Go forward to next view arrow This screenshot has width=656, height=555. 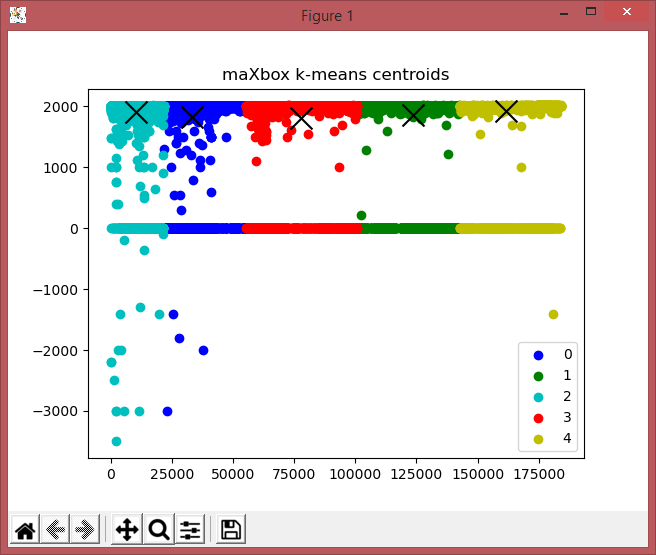click(x=85, y=530)
